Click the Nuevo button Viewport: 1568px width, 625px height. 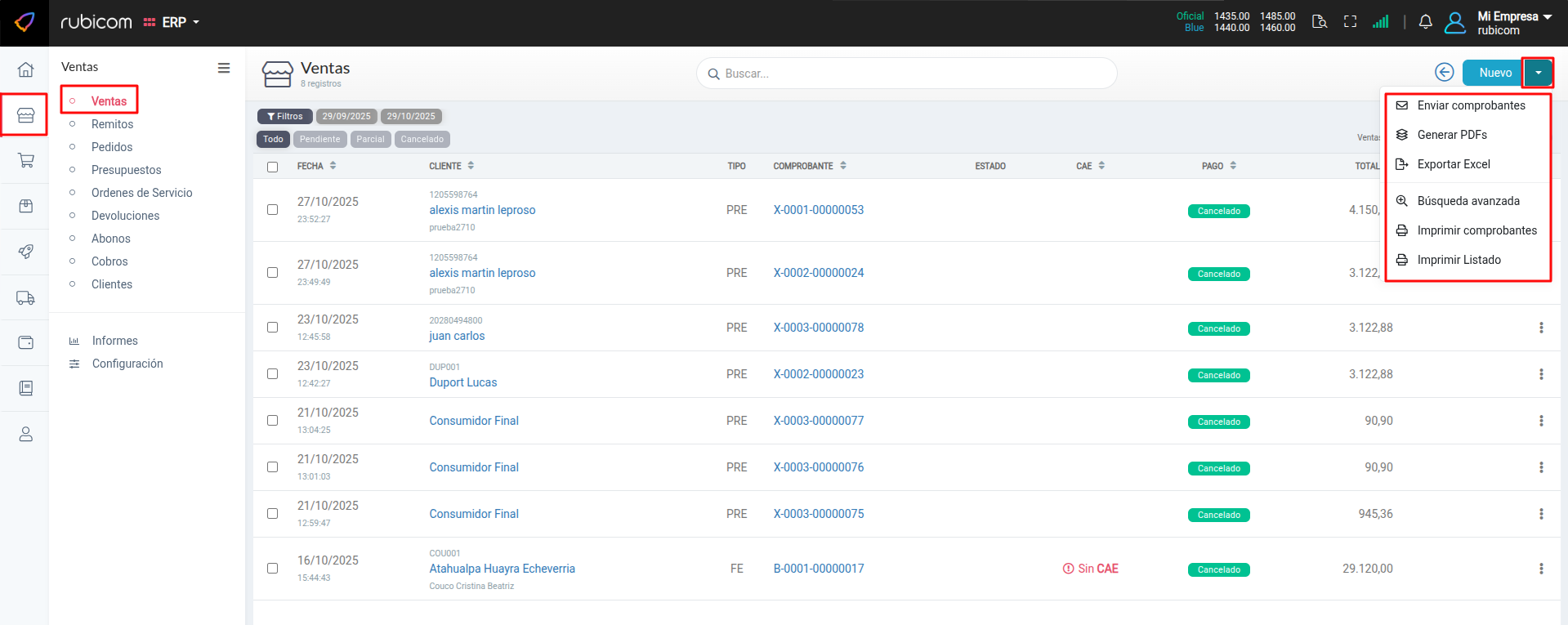tap(1494, 73)
